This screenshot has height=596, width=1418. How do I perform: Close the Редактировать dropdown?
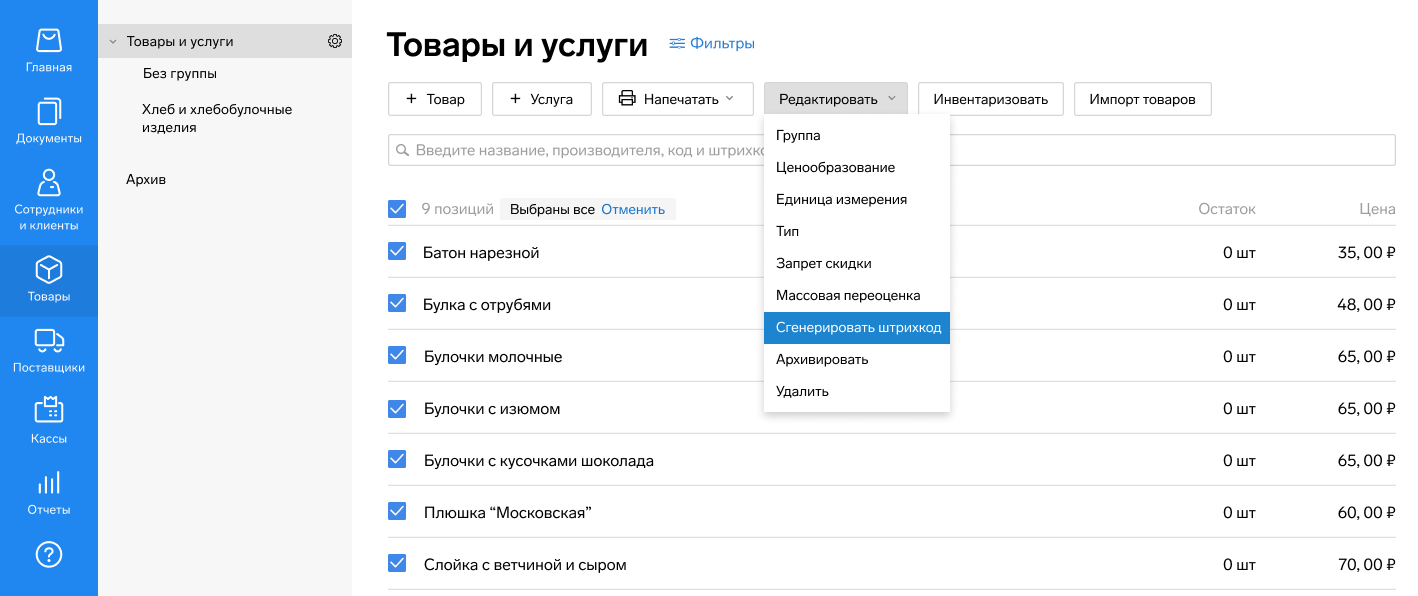tap(836, 99)
